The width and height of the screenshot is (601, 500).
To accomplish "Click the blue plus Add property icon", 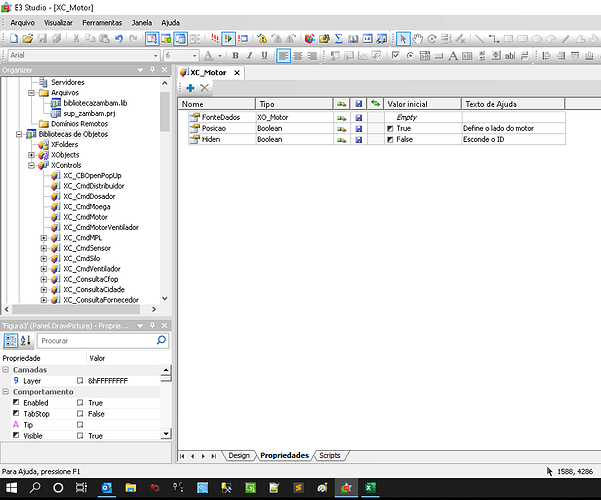I will pos(190,88).
